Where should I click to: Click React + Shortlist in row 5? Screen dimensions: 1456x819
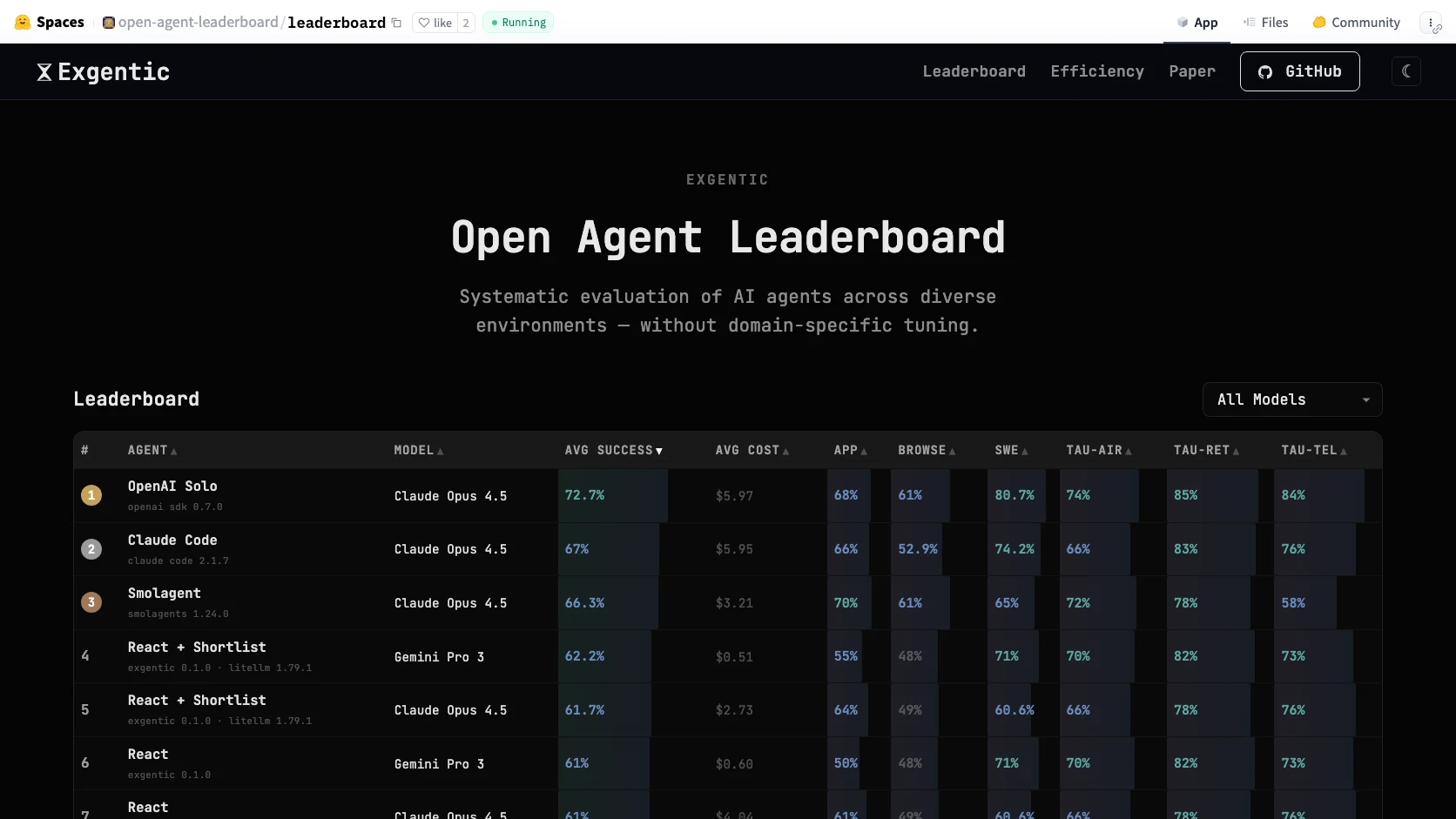click(x=197, y=701)
